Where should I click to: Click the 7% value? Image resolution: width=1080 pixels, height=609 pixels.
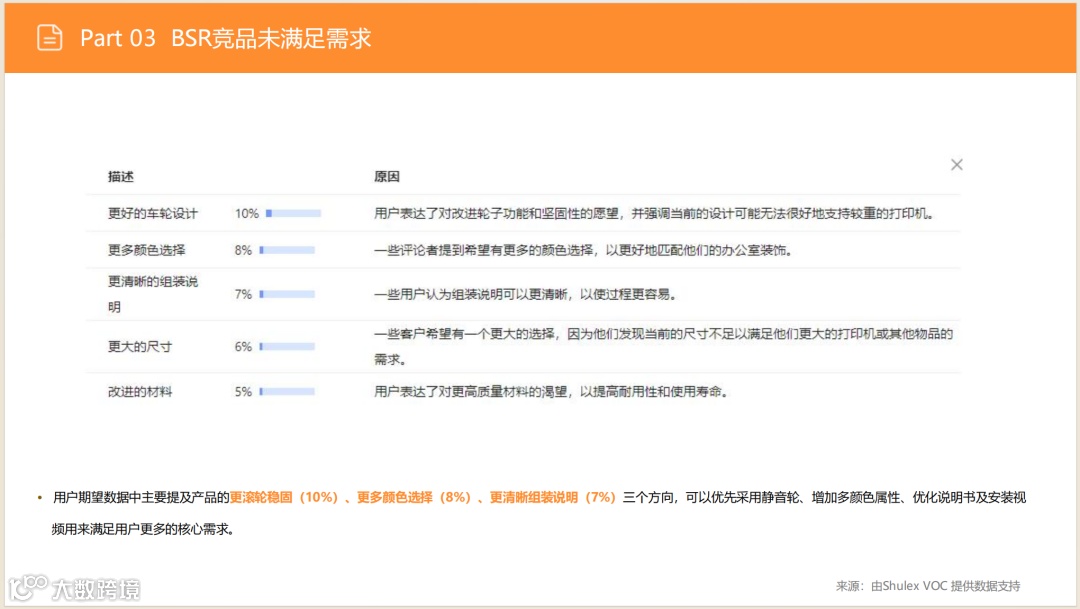[243, 294]
